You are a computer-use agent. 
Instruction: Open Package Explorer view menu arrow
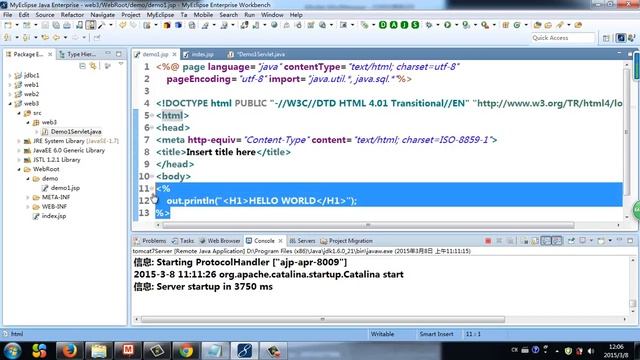point(121,65)
